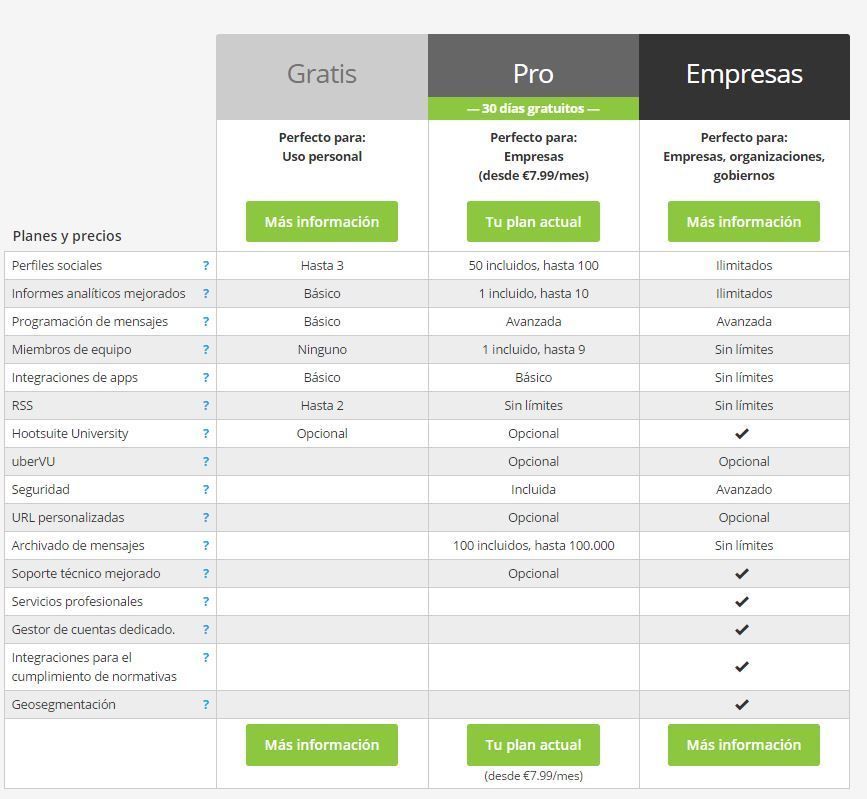Click the Tu plan actual button

[x=533, y=221]
